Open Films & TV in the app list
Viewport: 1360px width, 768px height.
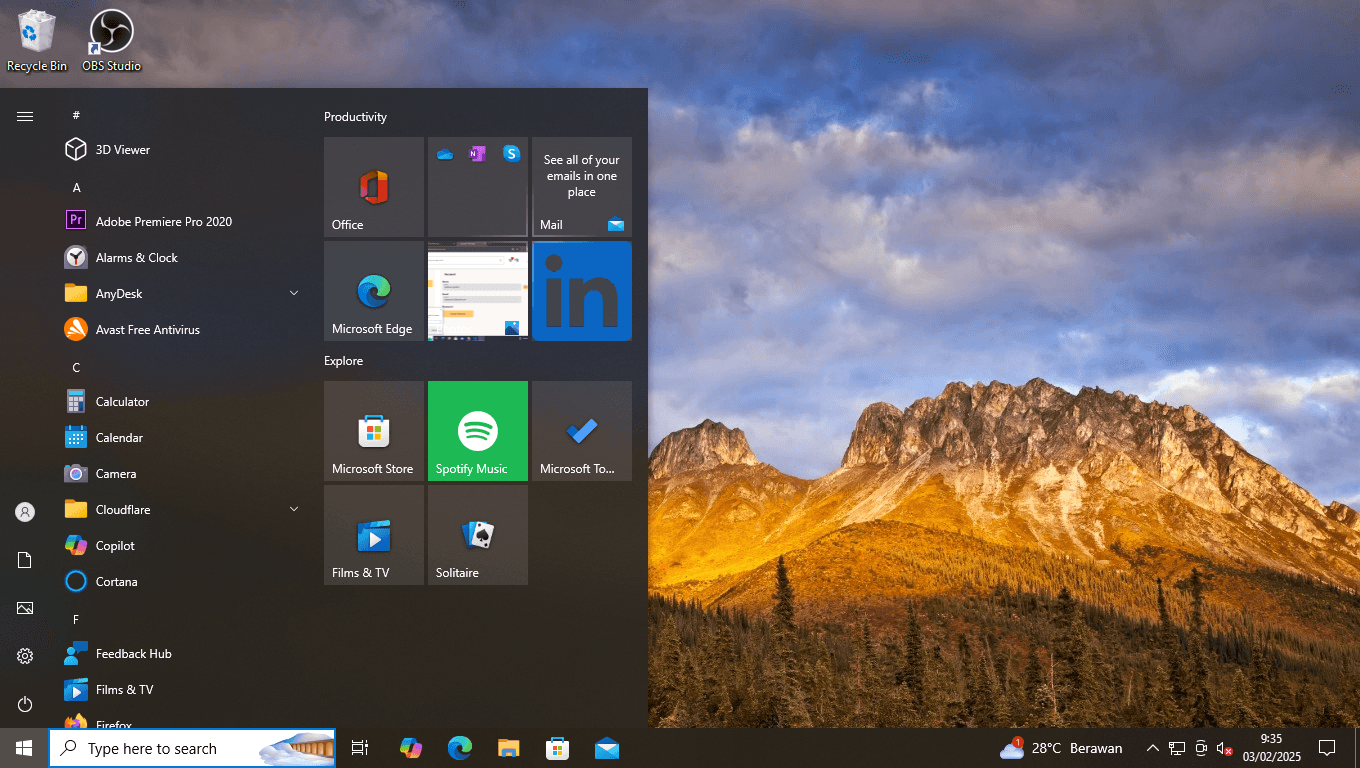[x=180, y=690]
